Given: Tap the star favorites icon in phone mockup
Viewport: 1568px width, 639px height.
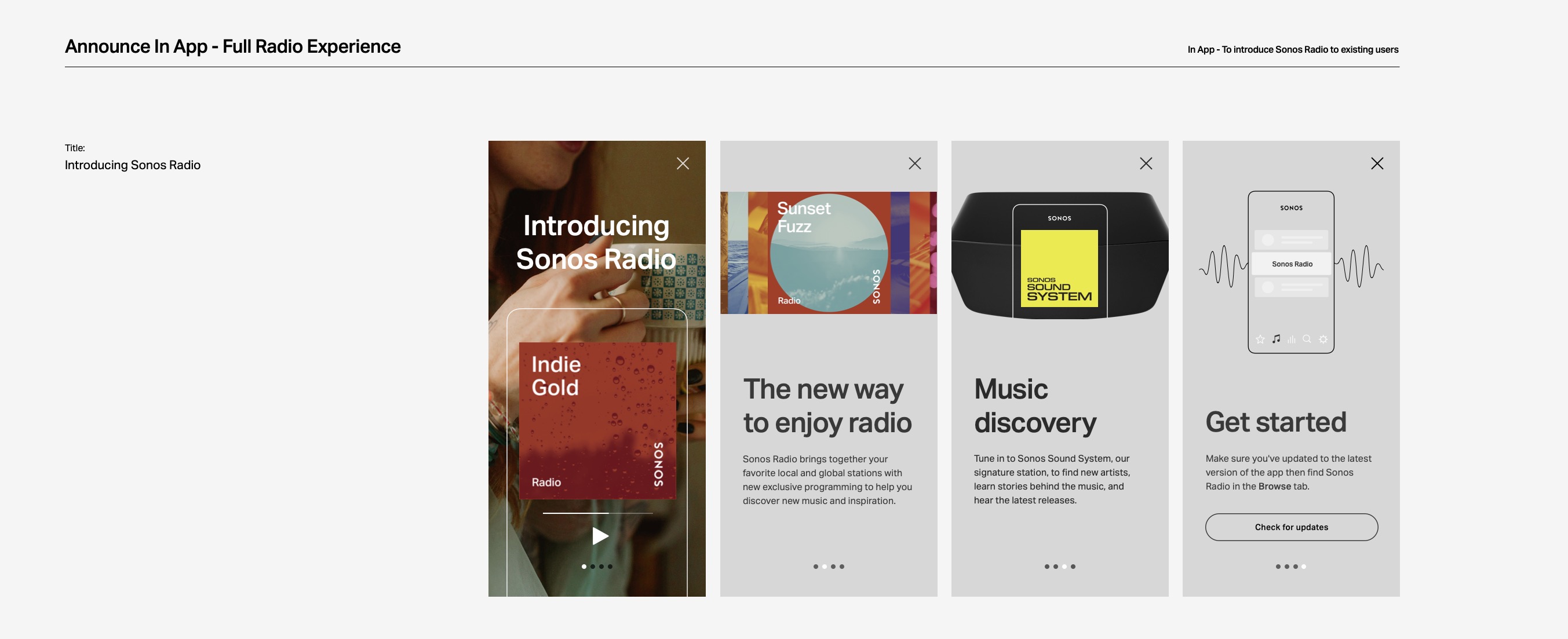Looking at the screenshot, I should pos(1260,339).
